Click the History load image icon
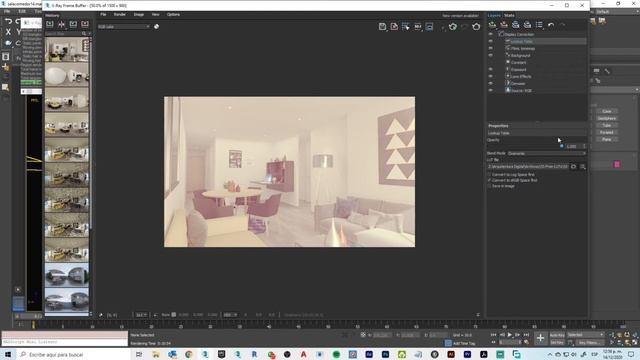Screen dimensions: 640x360 [73, 24]
